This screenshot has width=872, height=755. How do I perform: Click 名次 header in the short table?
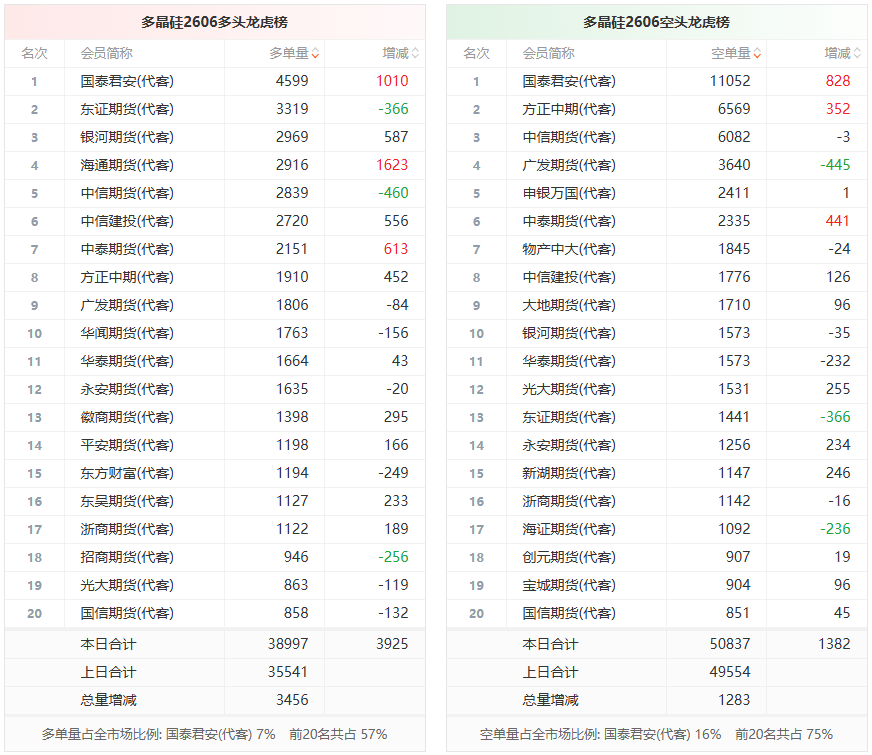click(x=476, y=54)
